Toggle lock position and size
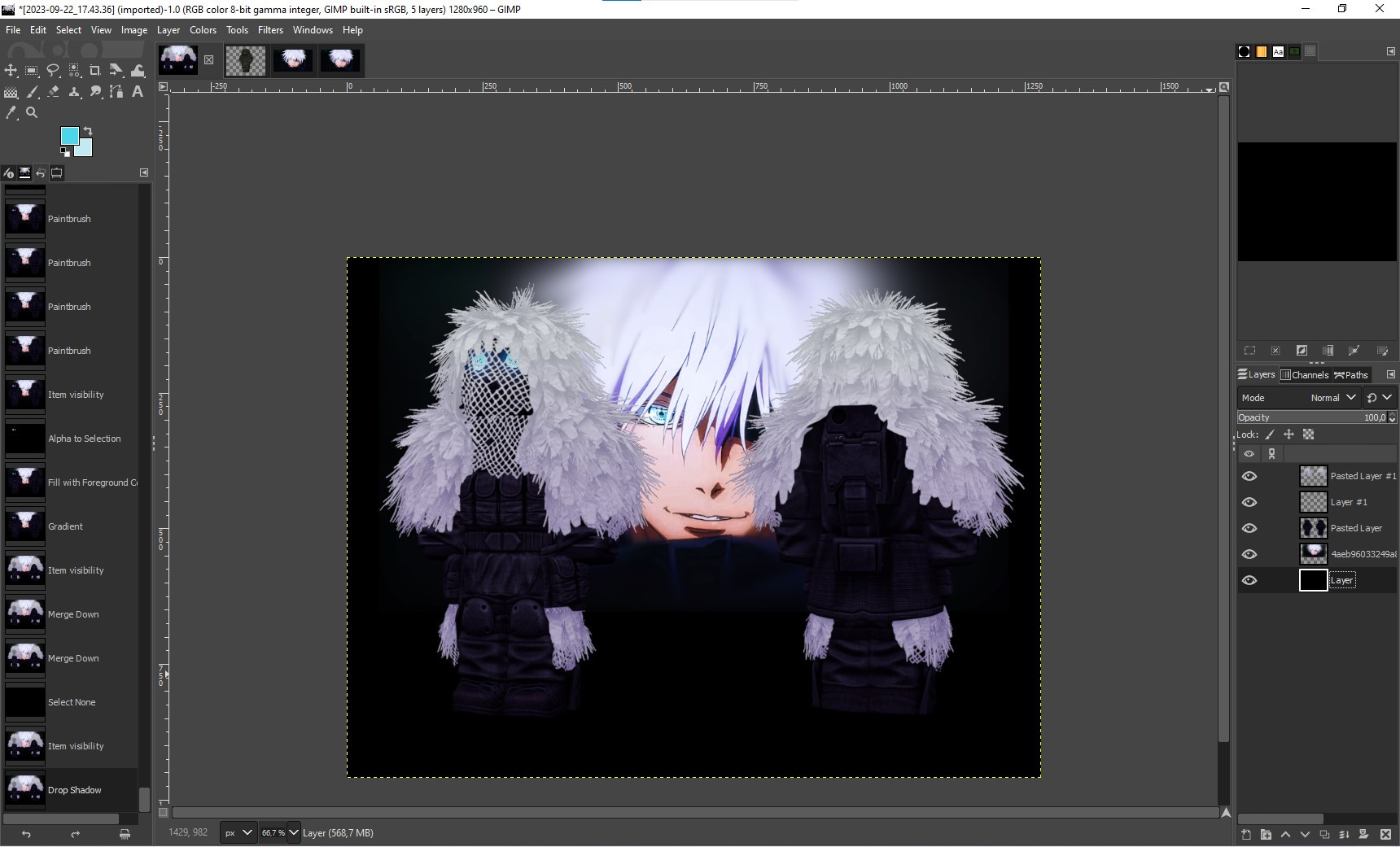 (x=1288, y=434)
